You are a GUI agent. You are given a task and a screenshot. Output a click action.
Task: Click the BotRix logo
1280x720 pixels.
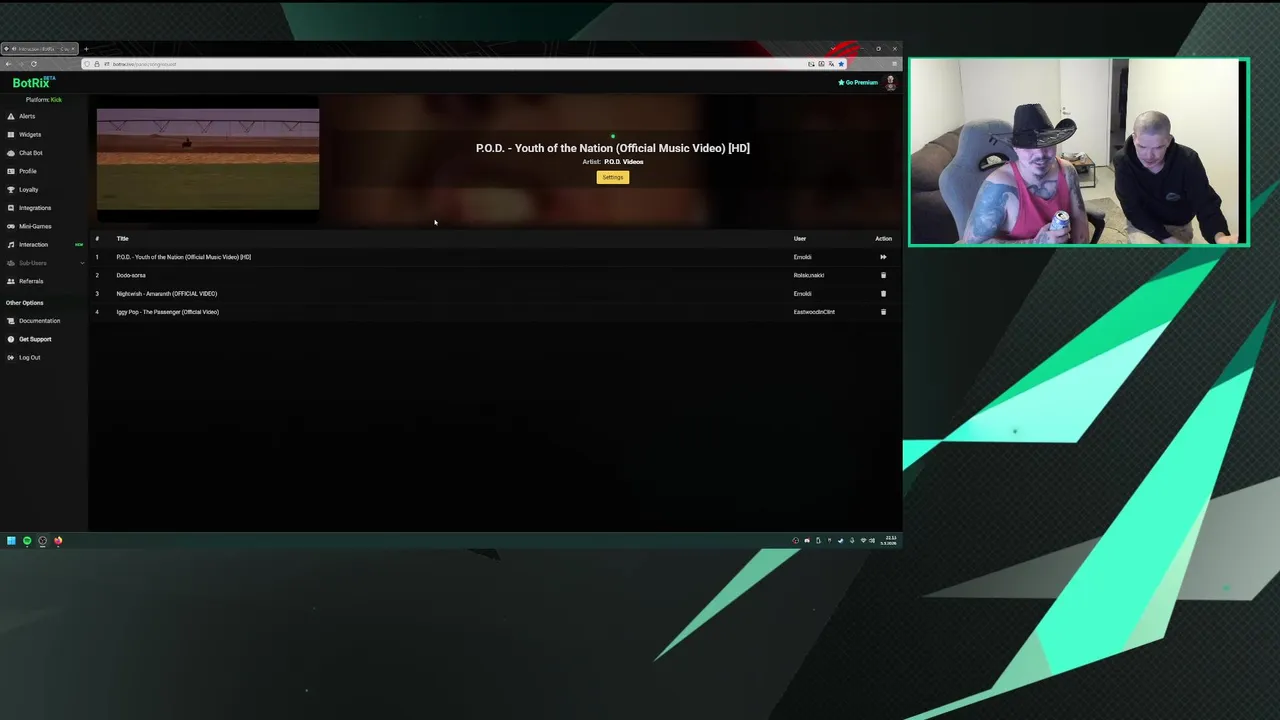(x=33, y=83)
